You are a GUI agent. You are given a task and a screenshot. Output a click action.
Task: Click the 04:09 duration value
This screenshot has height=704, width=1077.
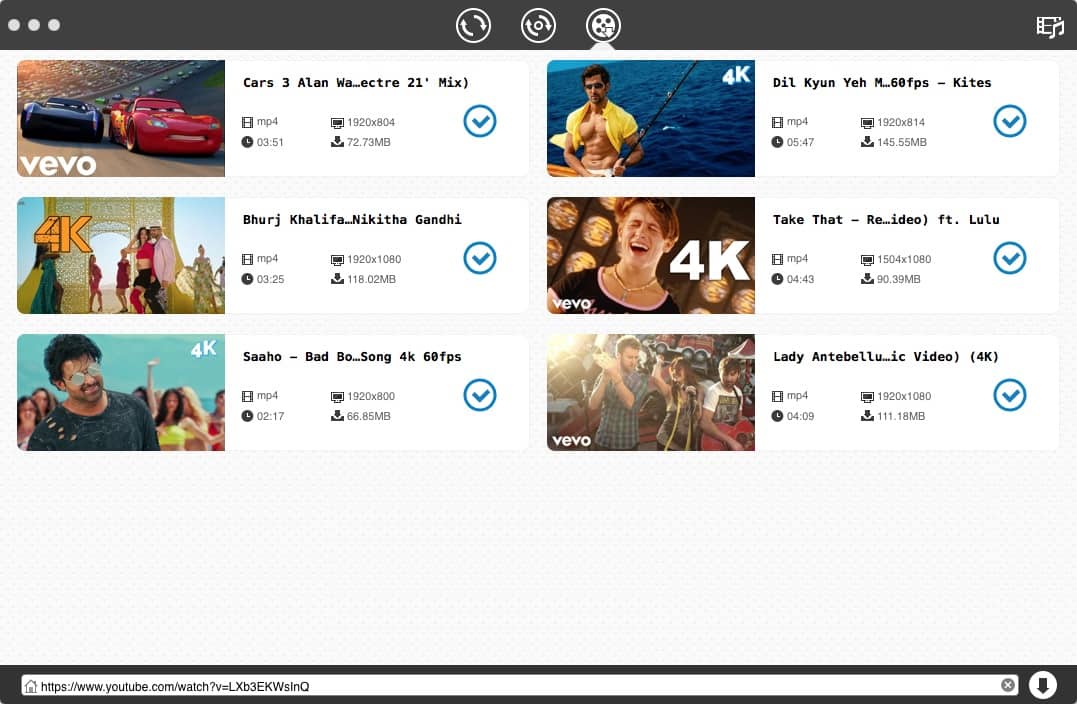(800, 416)
